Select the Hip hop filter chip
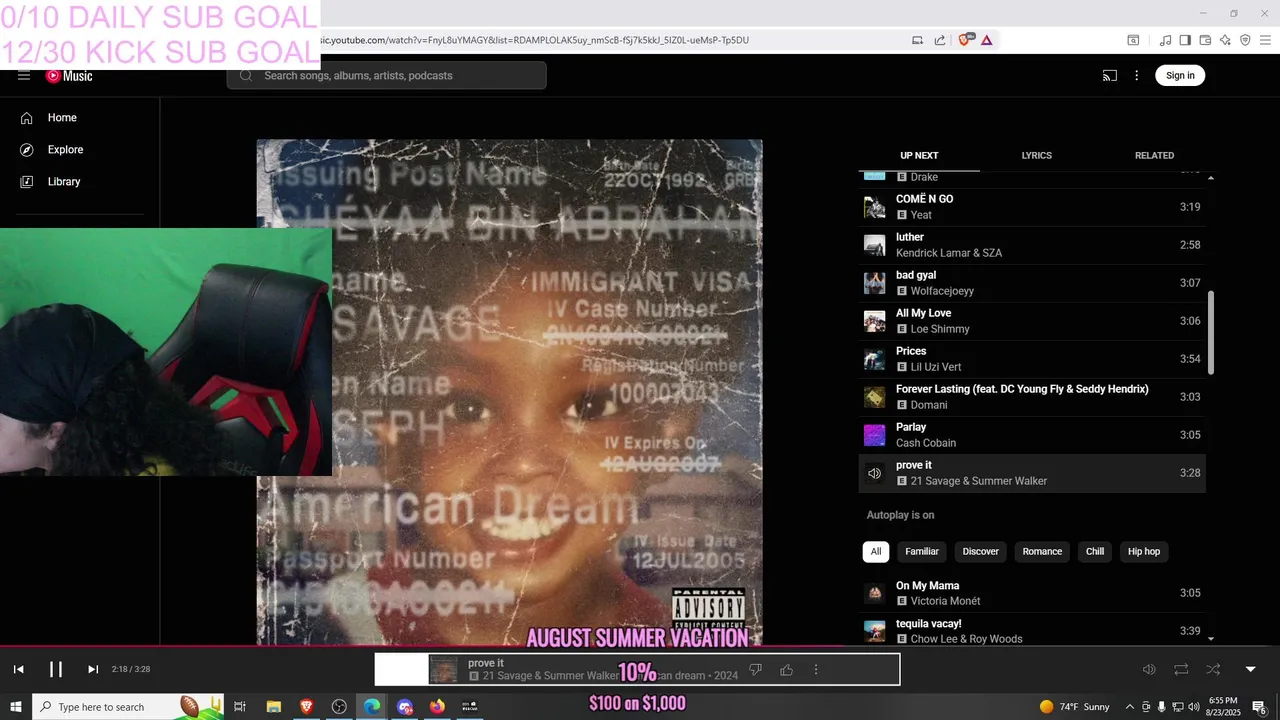Viewport: 1280px width, 720px height. coord(1144,552)
